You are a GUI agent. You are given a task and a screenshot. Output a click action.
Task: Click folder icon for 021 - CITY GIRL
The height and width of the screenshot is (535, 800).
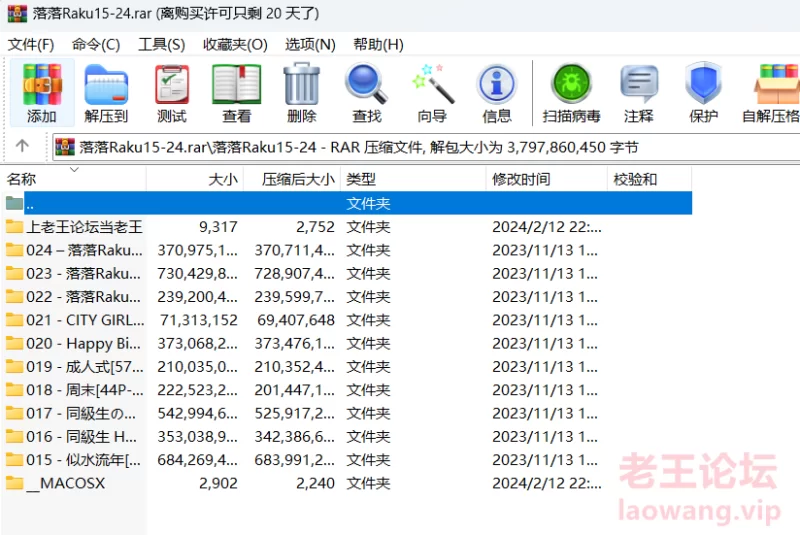pyautogui.click(x=14, y=320)
